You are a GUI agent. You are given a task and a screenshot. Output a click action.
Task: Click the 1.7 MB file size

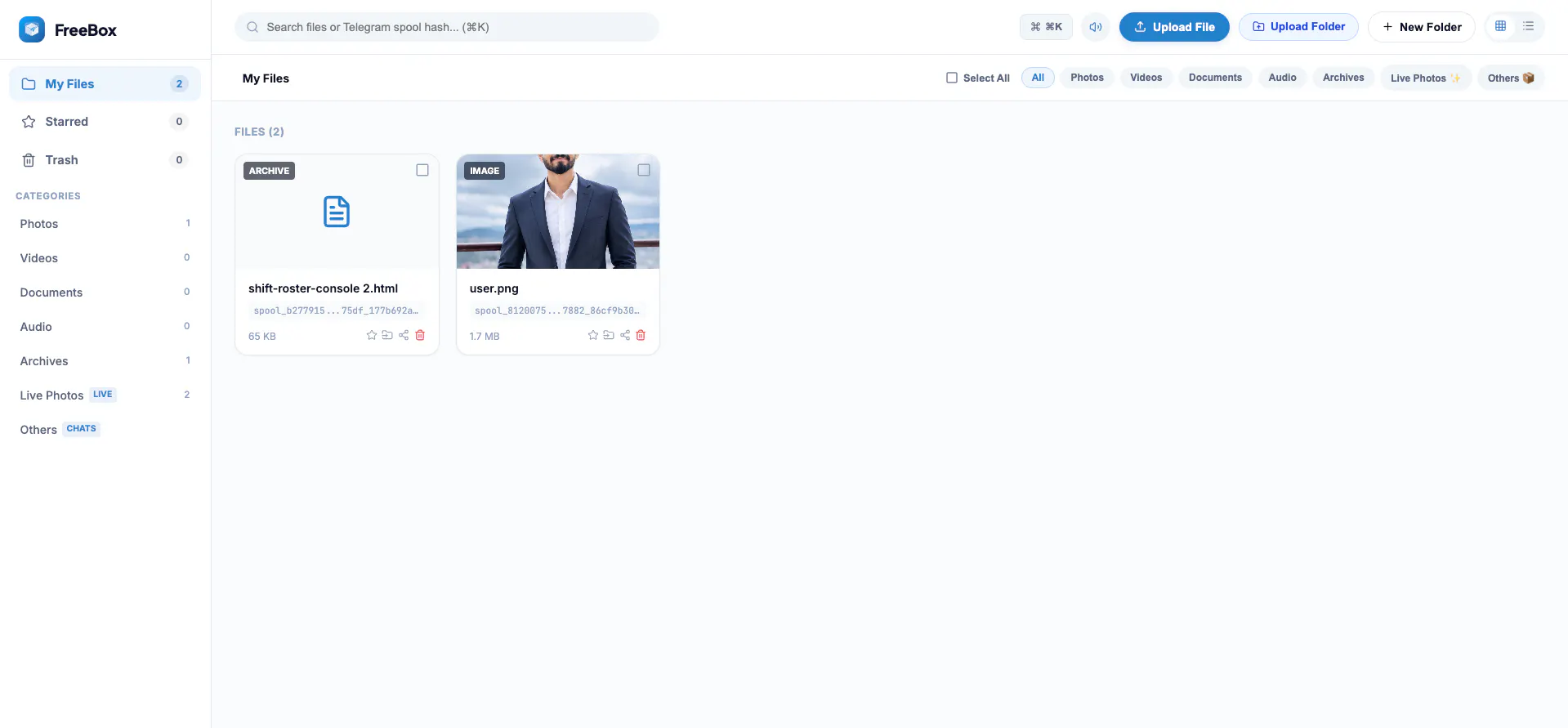coord(485,336)
